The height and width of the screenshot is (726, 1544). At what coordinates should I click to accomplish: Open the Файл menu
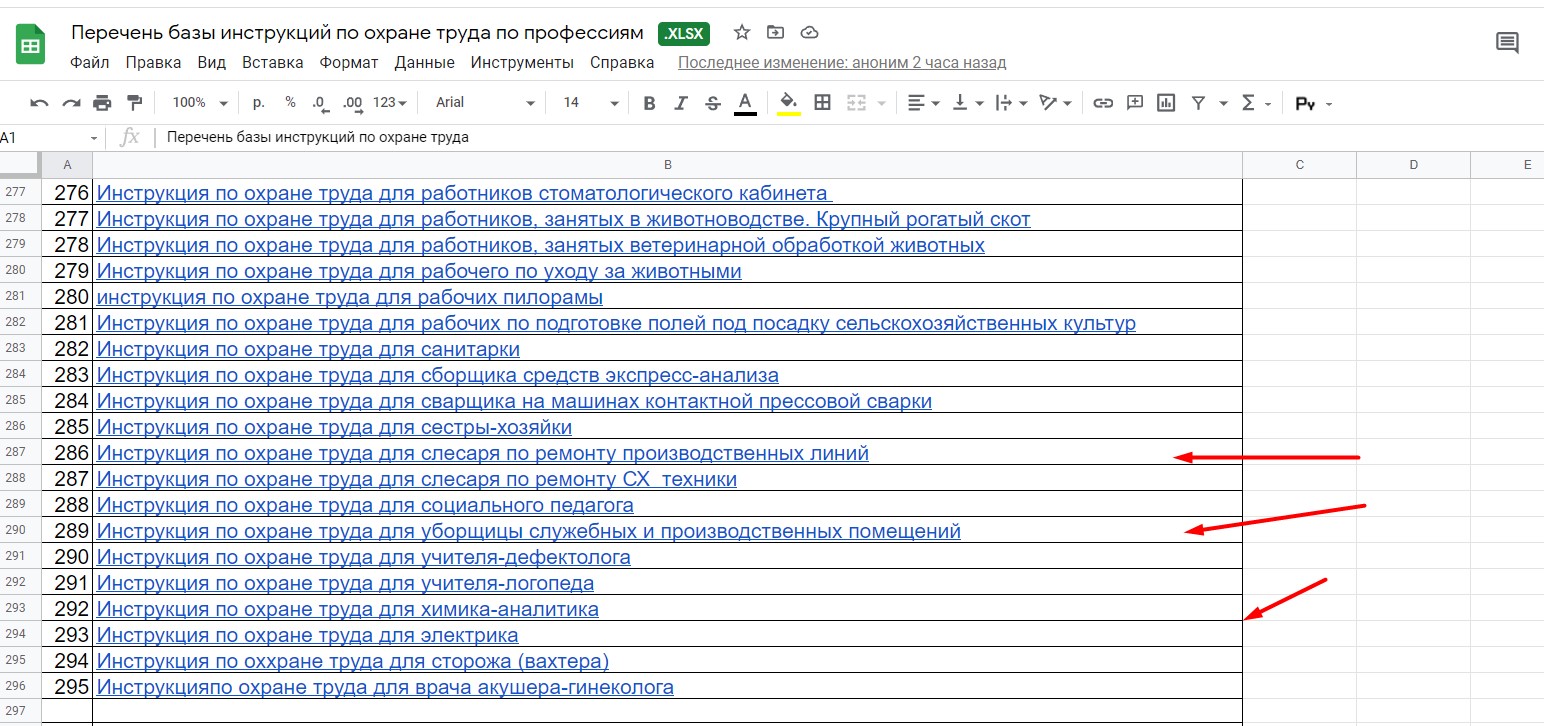point(90,62)
